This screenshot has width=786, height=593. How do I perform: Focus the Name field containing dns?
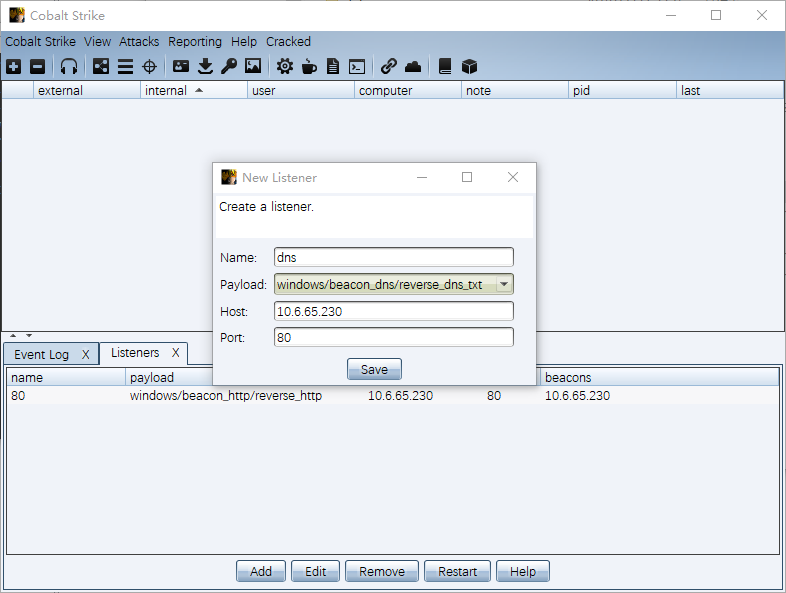[394, 257]
